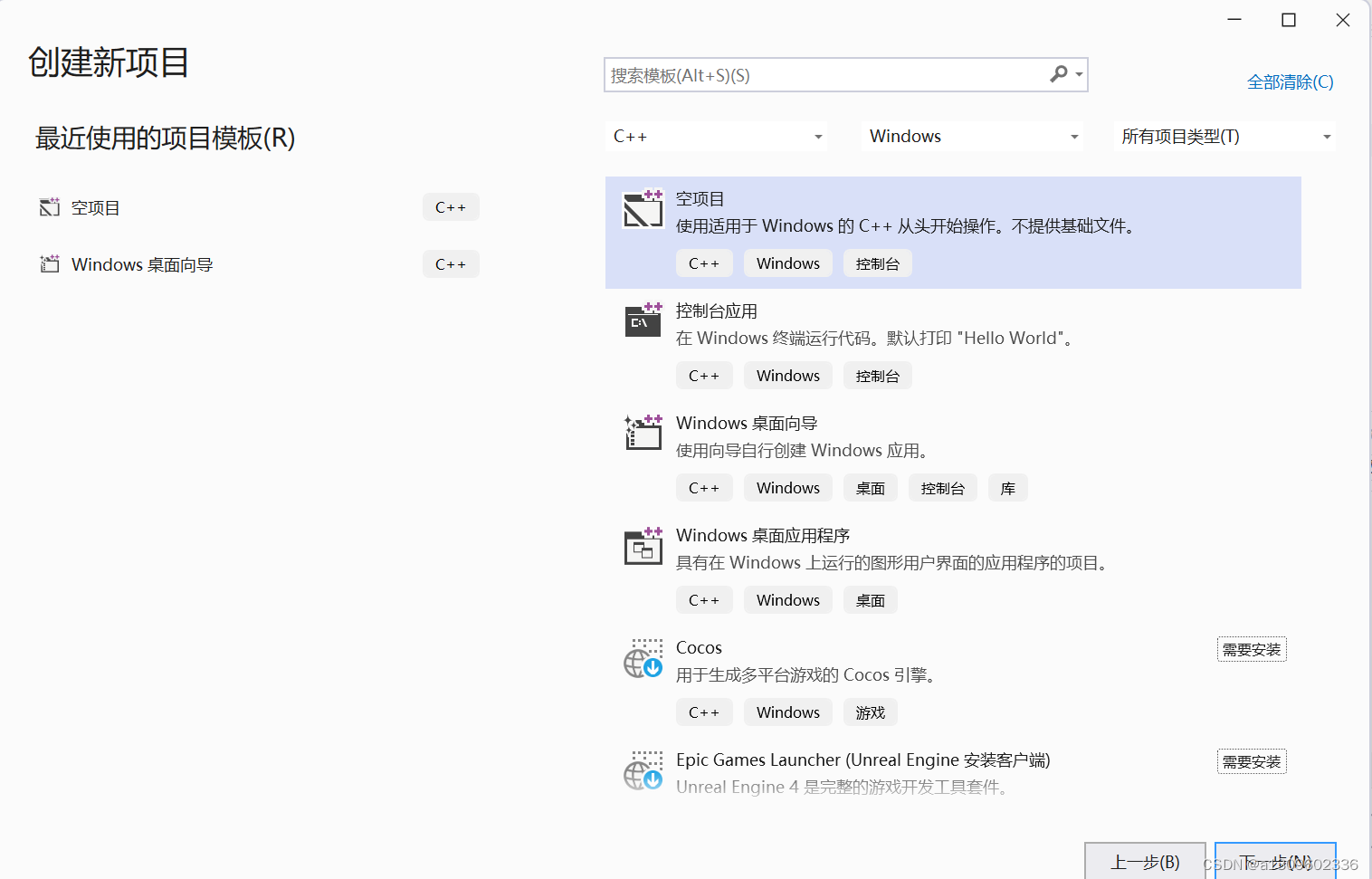Click 需要安装 next to Cocos
Image resolution: width=1372 pixels, height=879 pixels.
[1252, 648]
